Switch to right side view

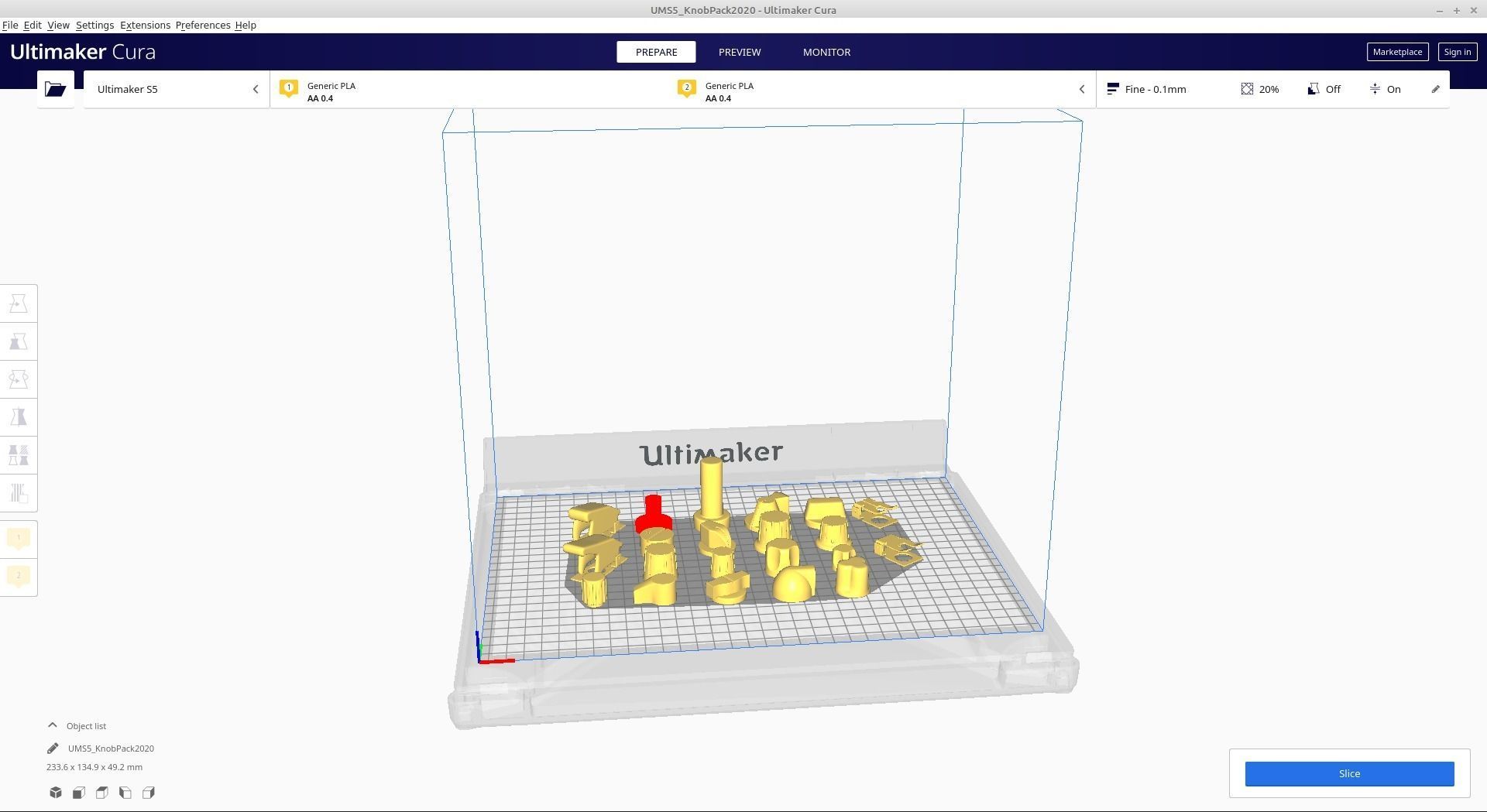(x=149, y=793)
